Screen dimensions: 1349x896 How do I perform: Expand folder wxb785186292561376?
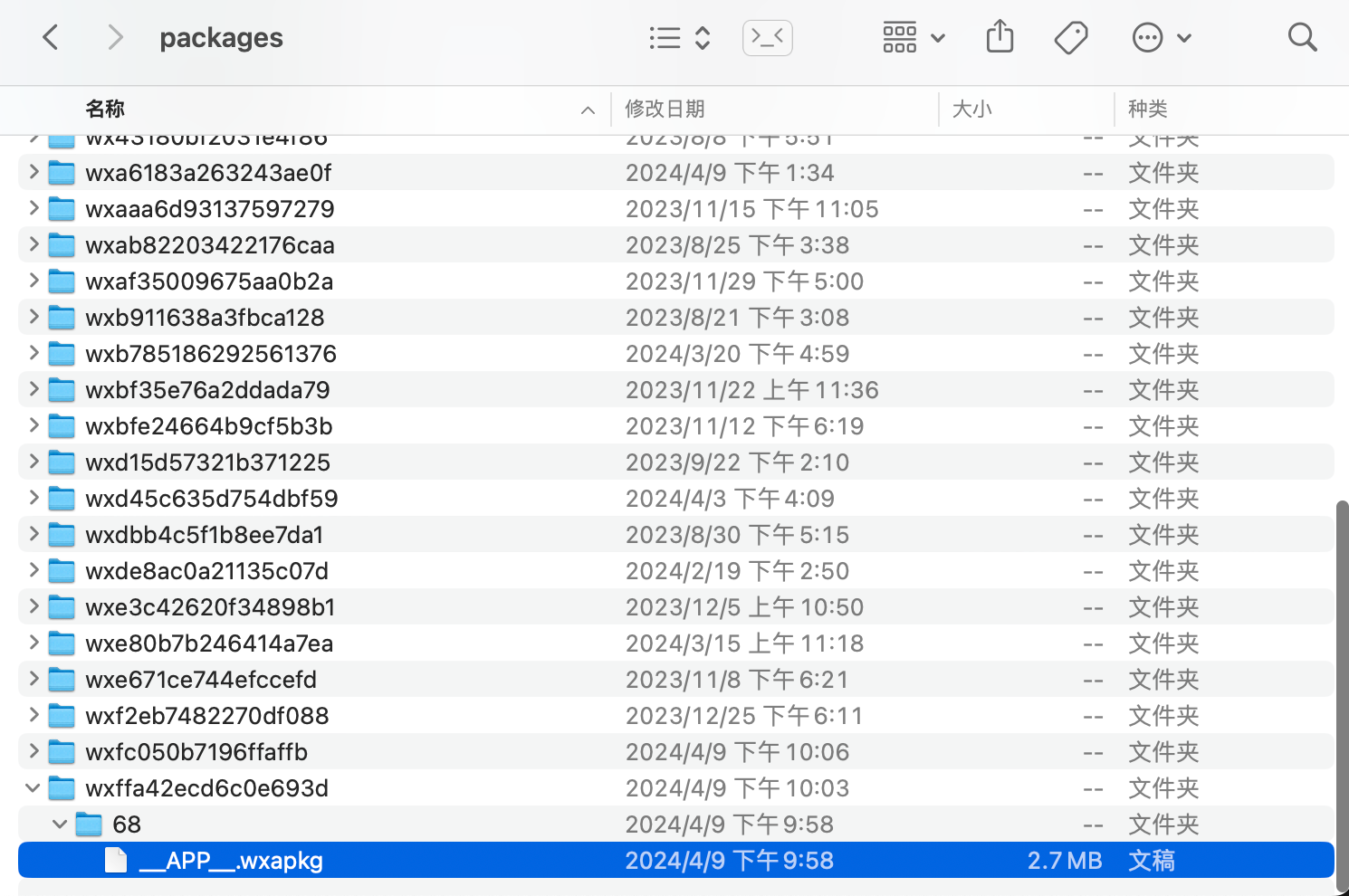pos(33,353)
